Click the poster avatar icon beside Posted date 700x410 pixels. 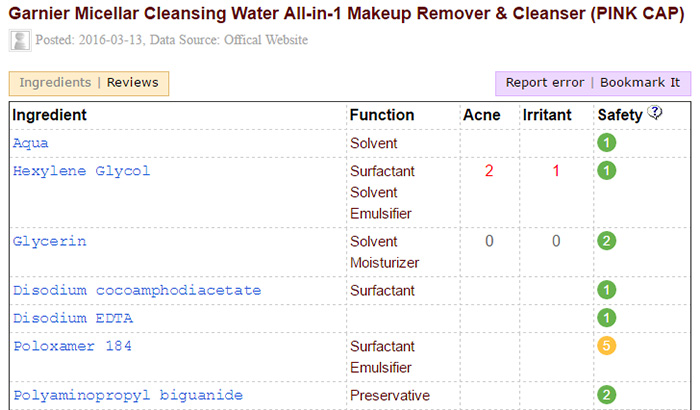pos(20,40)
